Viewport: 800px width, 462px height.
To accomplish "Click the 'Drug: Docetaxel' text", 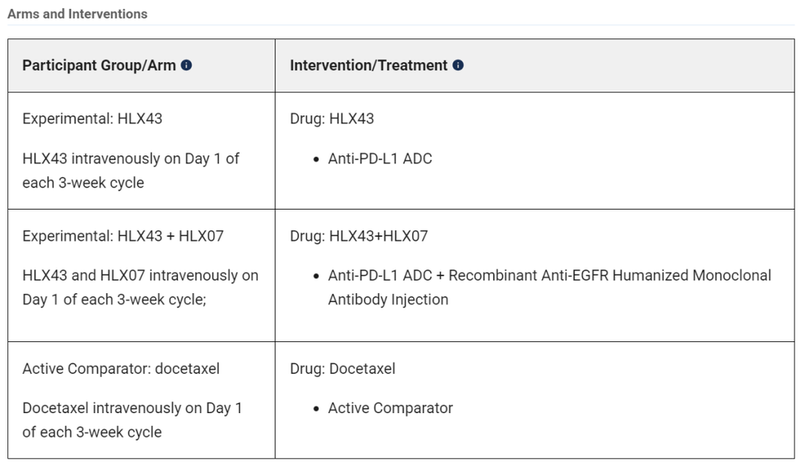I will click(342, 368).
